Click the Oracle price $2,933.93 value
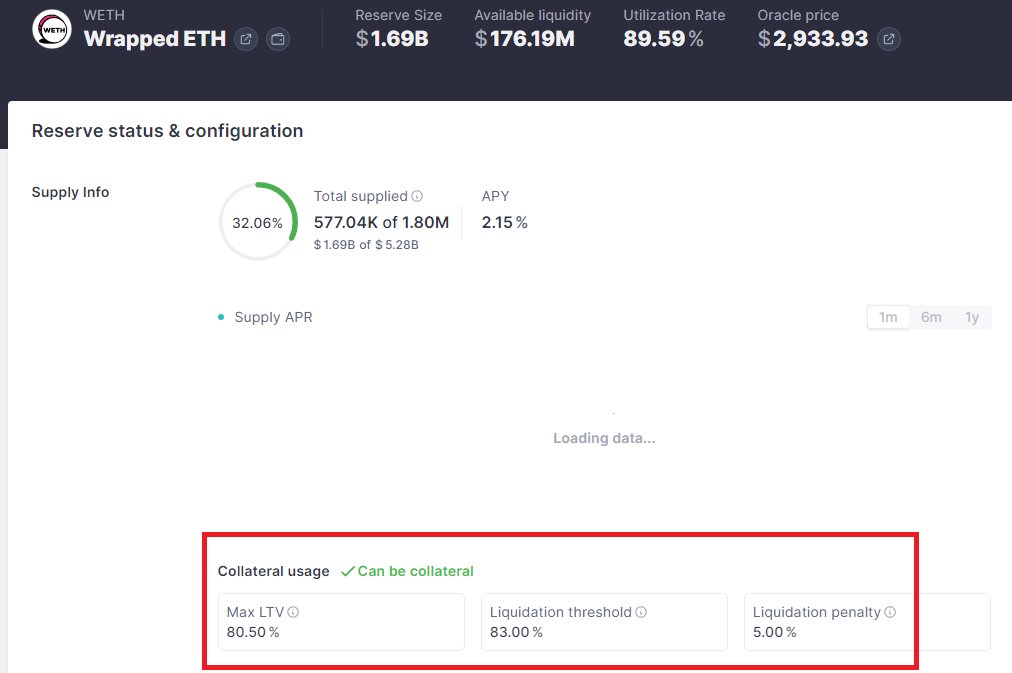 (813, 39)
